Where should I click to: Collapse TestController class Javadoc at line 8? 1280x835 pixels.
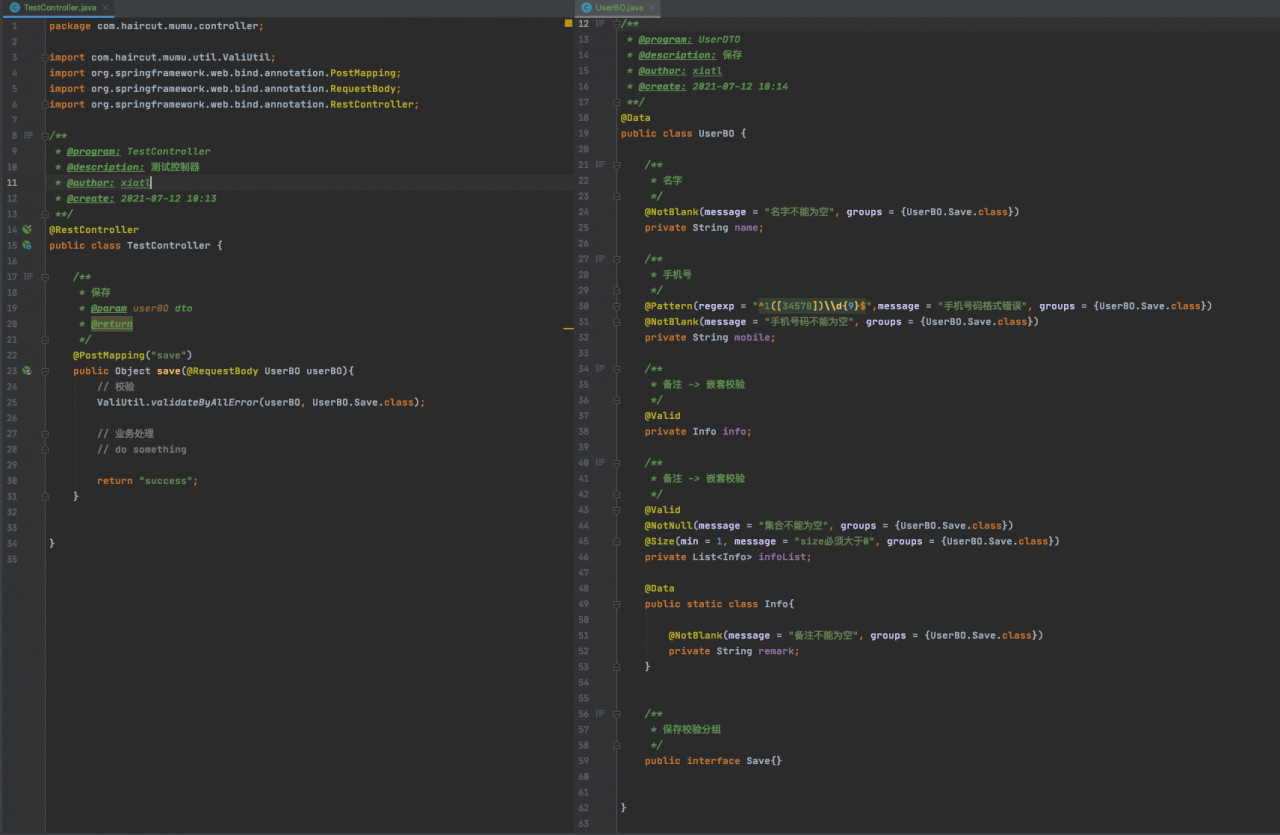coord(44,136)
